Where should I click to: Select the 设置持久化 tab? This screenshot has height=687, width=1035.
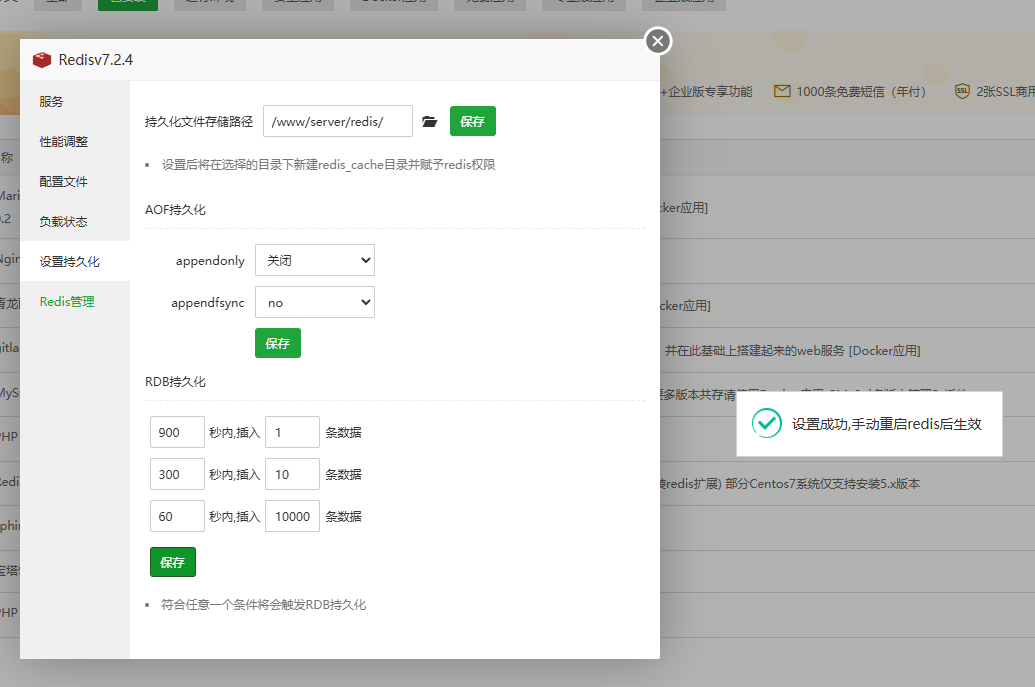tap(75, 261)
